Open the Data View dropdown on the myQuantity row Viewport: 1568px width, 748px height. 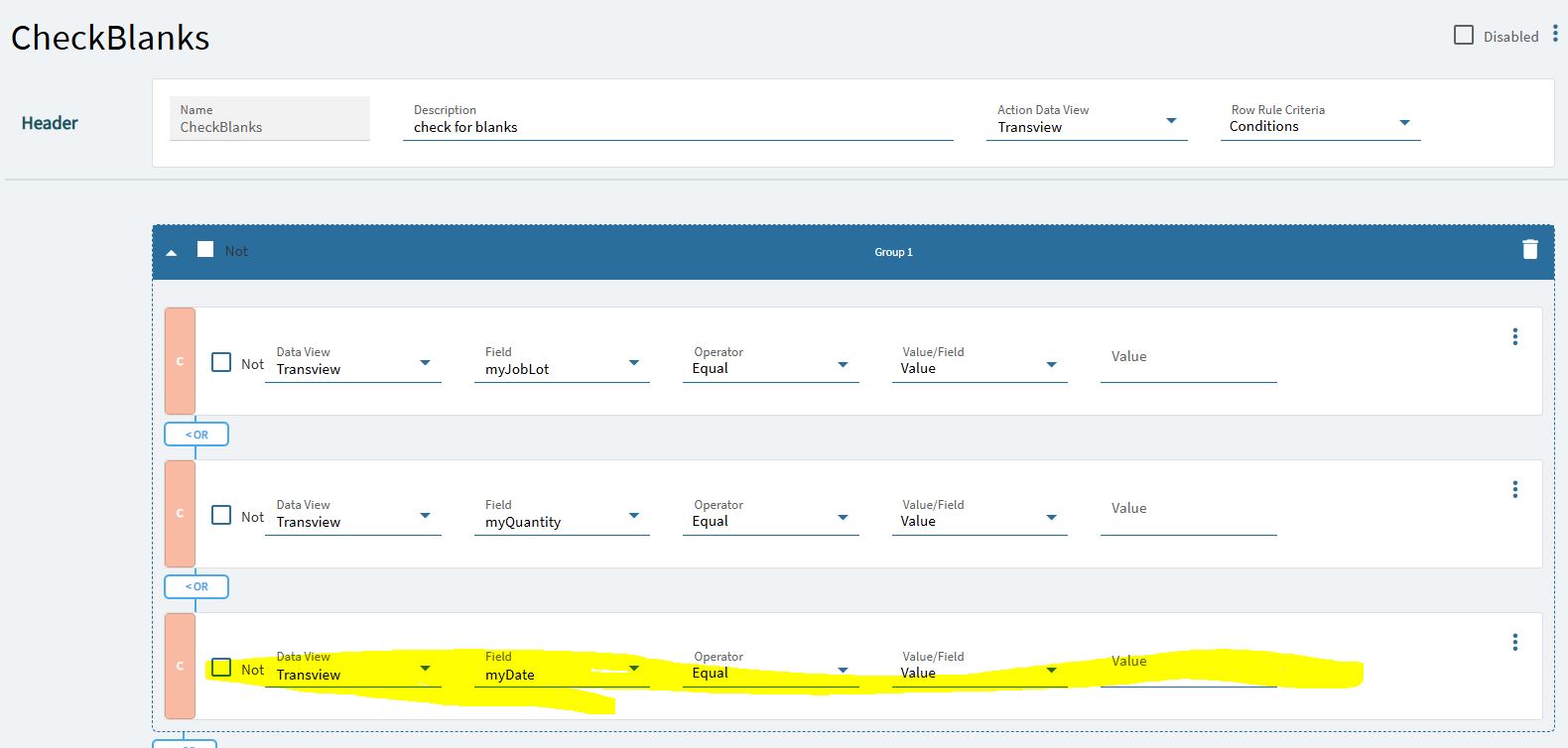click(353, 515)
